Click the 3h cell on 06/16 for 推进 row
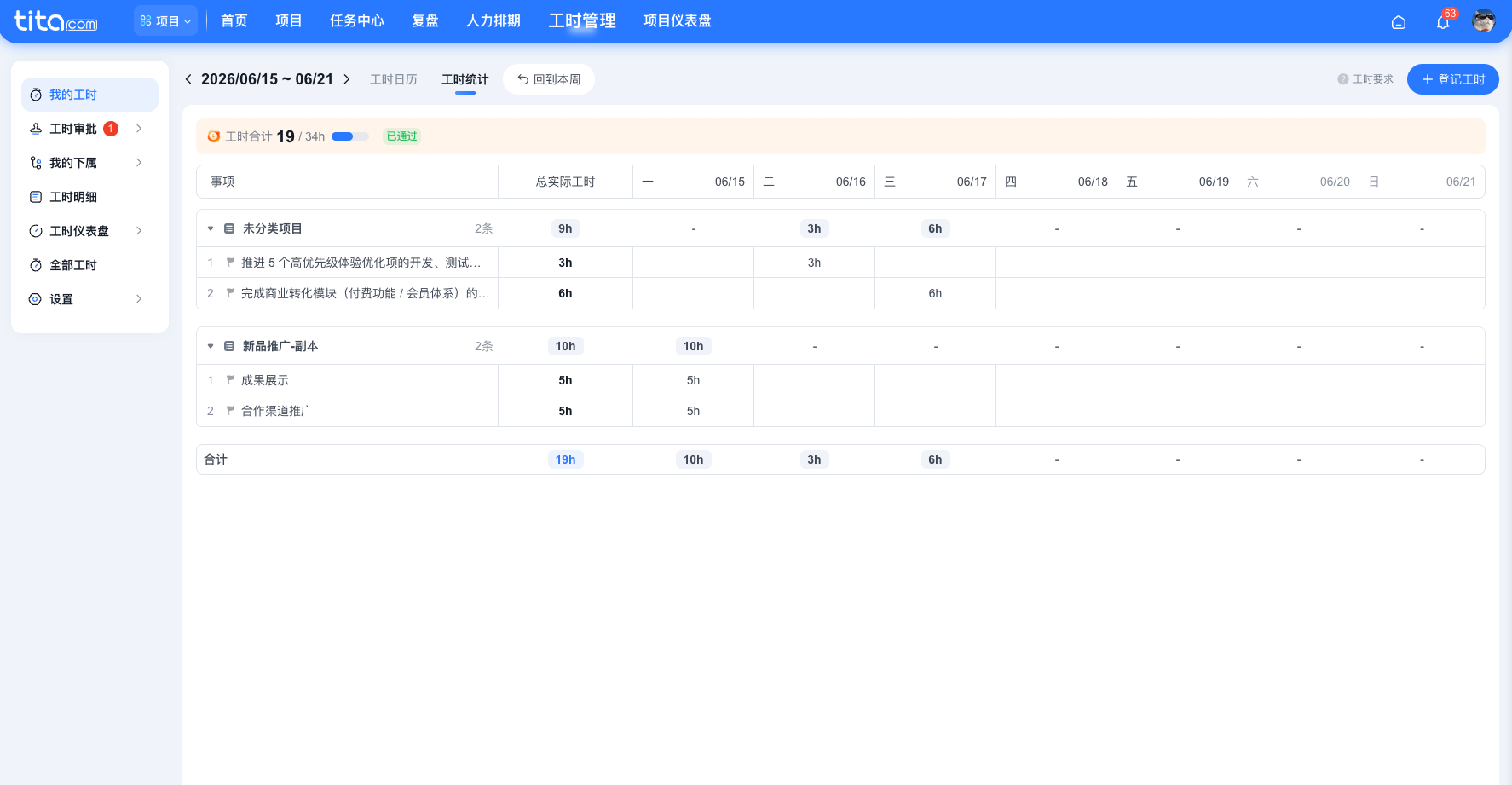Viewport: 1512px width, 785px height. click(814, 263)
